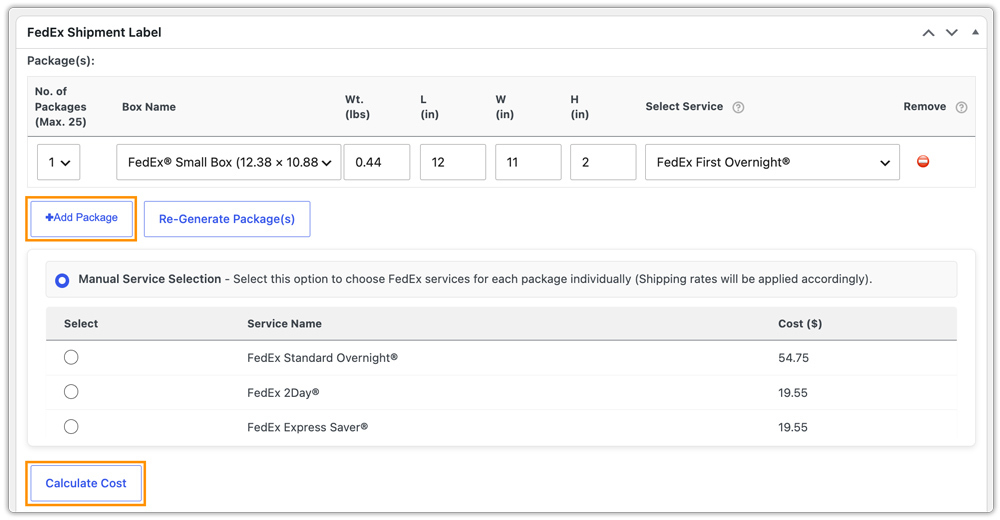Click the 54.75 cost value
This screenshot has width=1000, height=520.
[x=793, y=358]
